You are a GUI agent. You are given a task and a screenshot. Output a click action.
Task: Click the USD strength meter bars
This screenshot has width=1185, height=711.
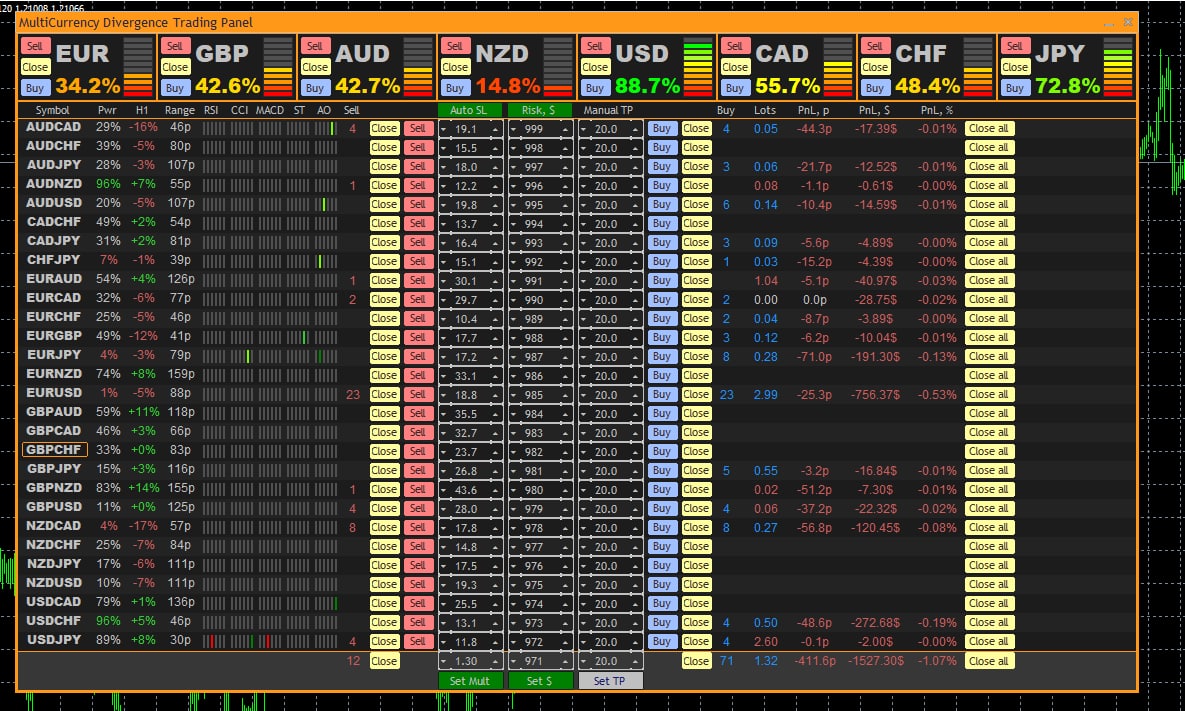click(x=698, y=67)
